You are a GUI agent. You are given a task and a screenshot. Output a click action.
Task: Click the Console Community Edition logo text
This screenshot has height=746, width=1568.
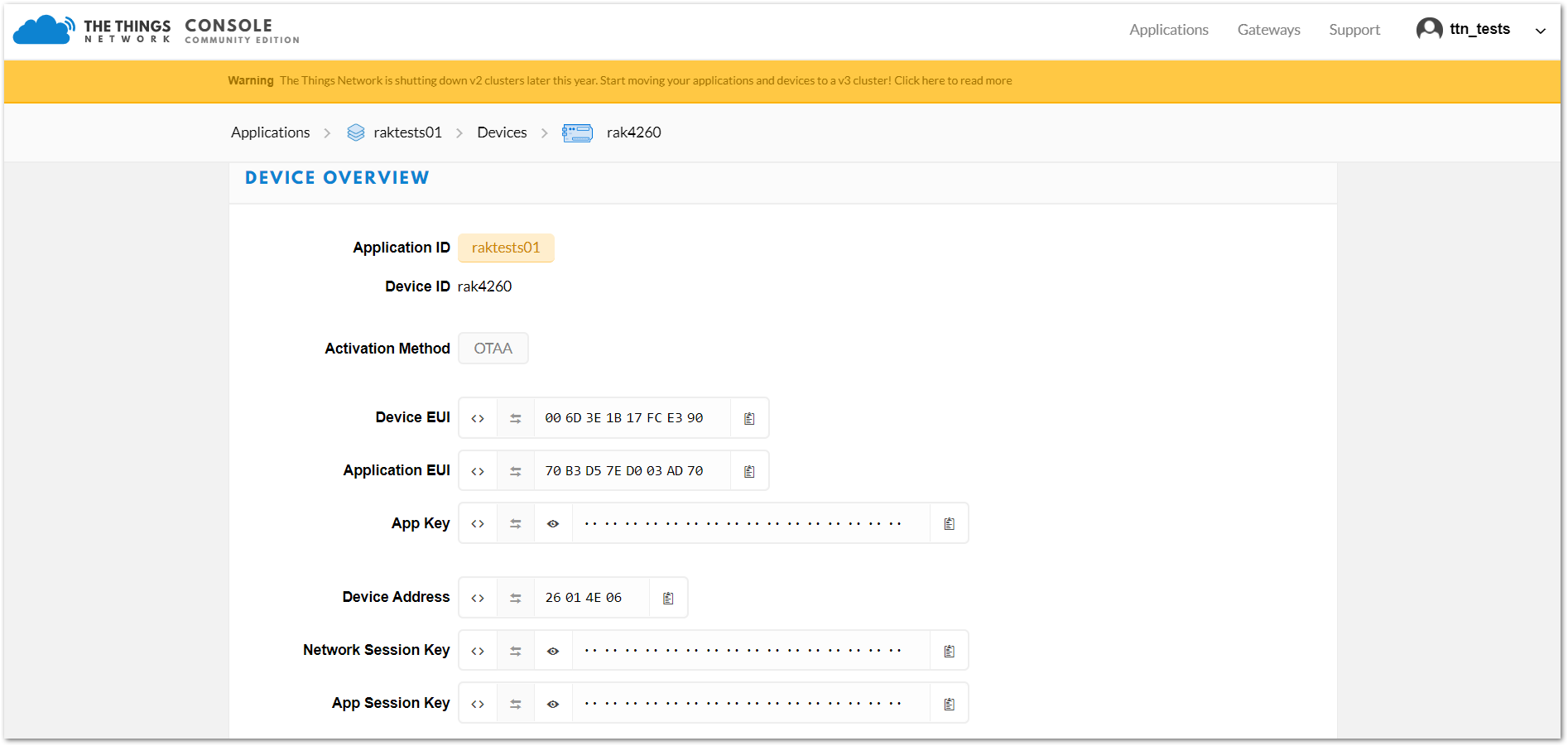coord(242,31)
